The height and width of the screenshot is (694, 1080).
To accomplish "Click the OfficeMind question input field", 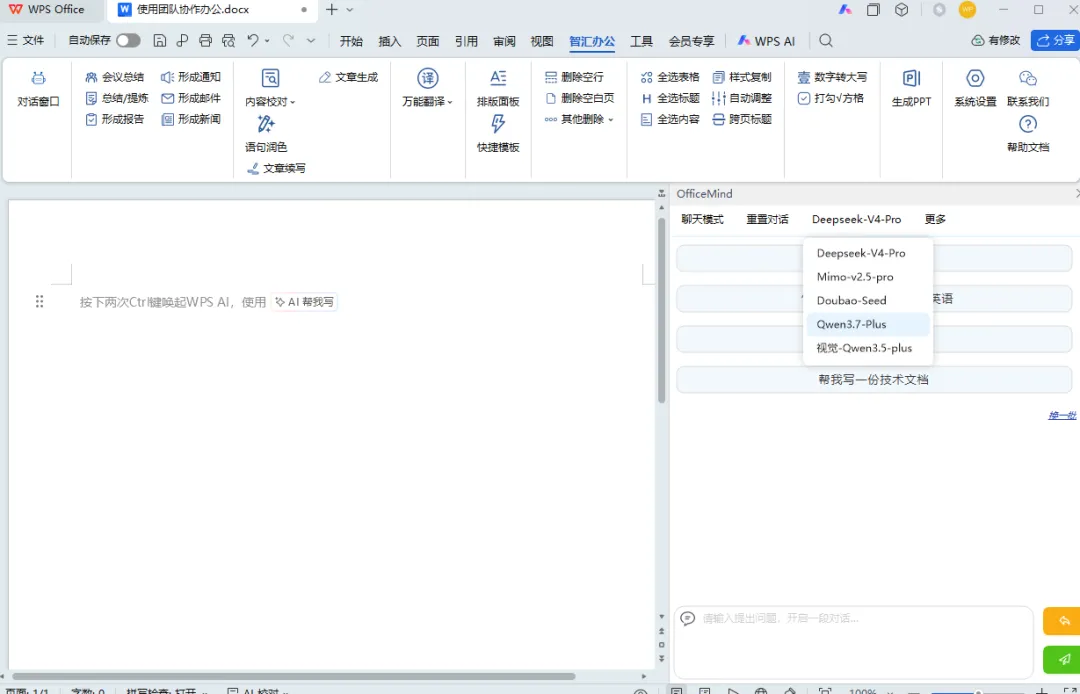I will point(853,642).
